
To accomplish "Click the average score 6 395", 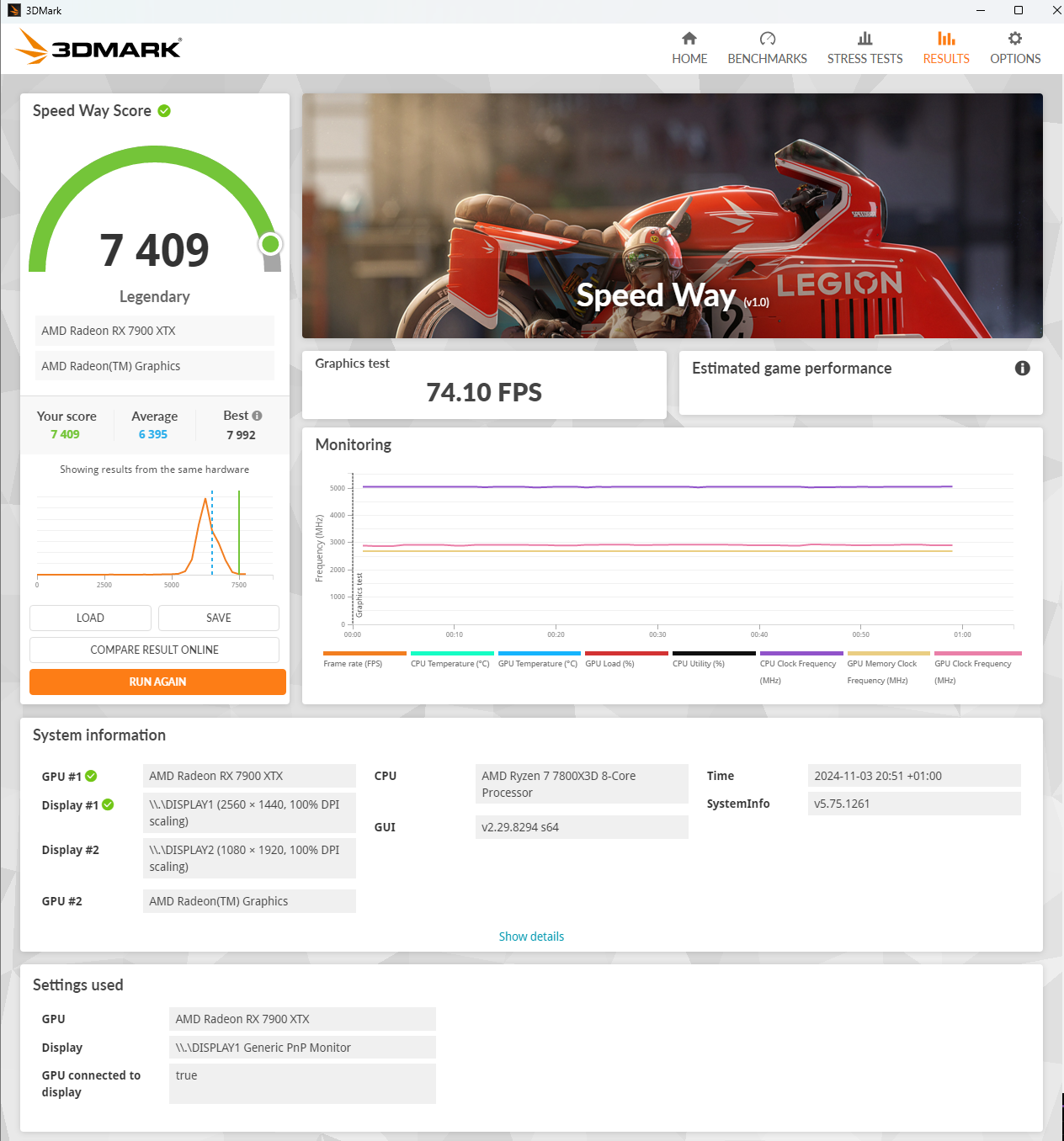I will point(153,434).
